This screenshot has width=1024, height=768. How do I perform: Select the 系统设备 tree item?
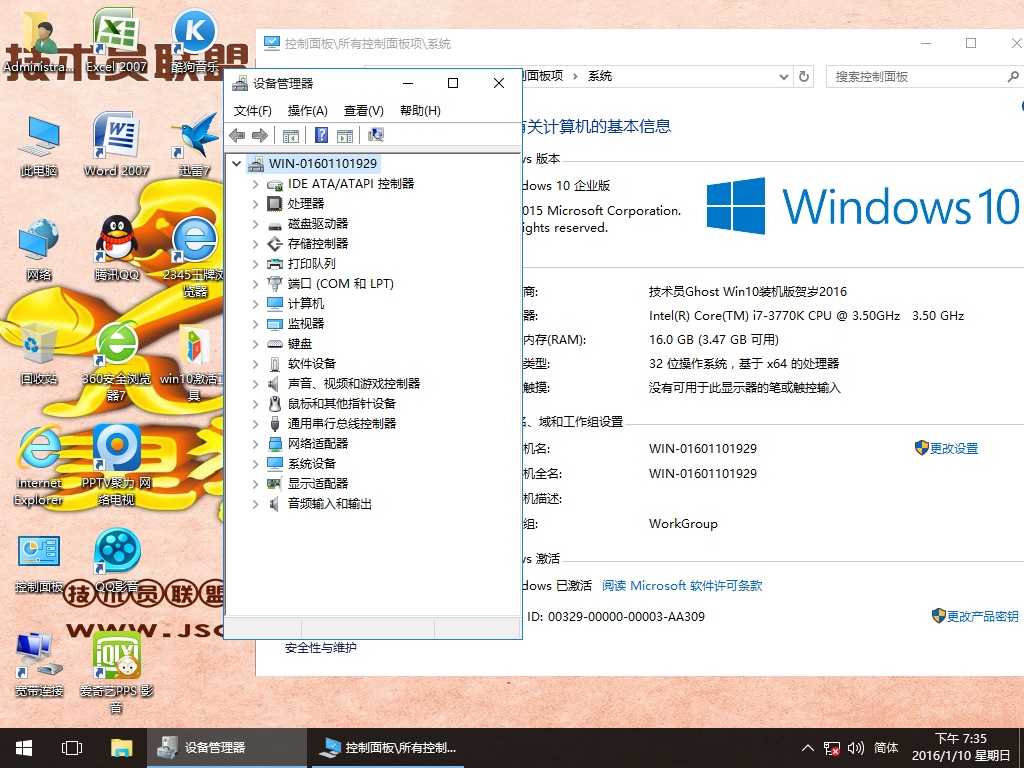point(312,464)
